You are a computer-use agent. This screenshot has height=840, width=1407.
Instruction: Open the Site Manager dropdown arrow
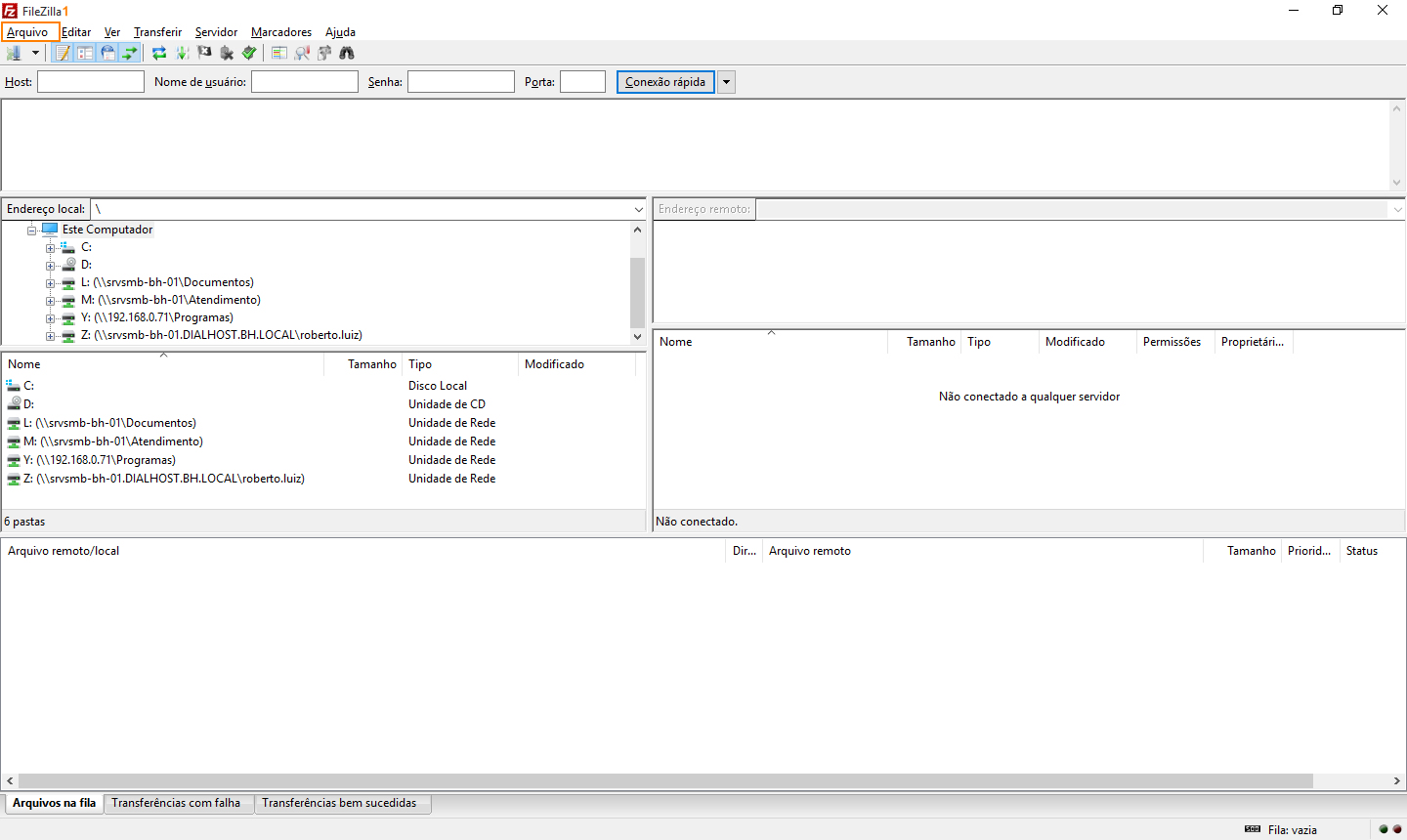pos(35,53)
